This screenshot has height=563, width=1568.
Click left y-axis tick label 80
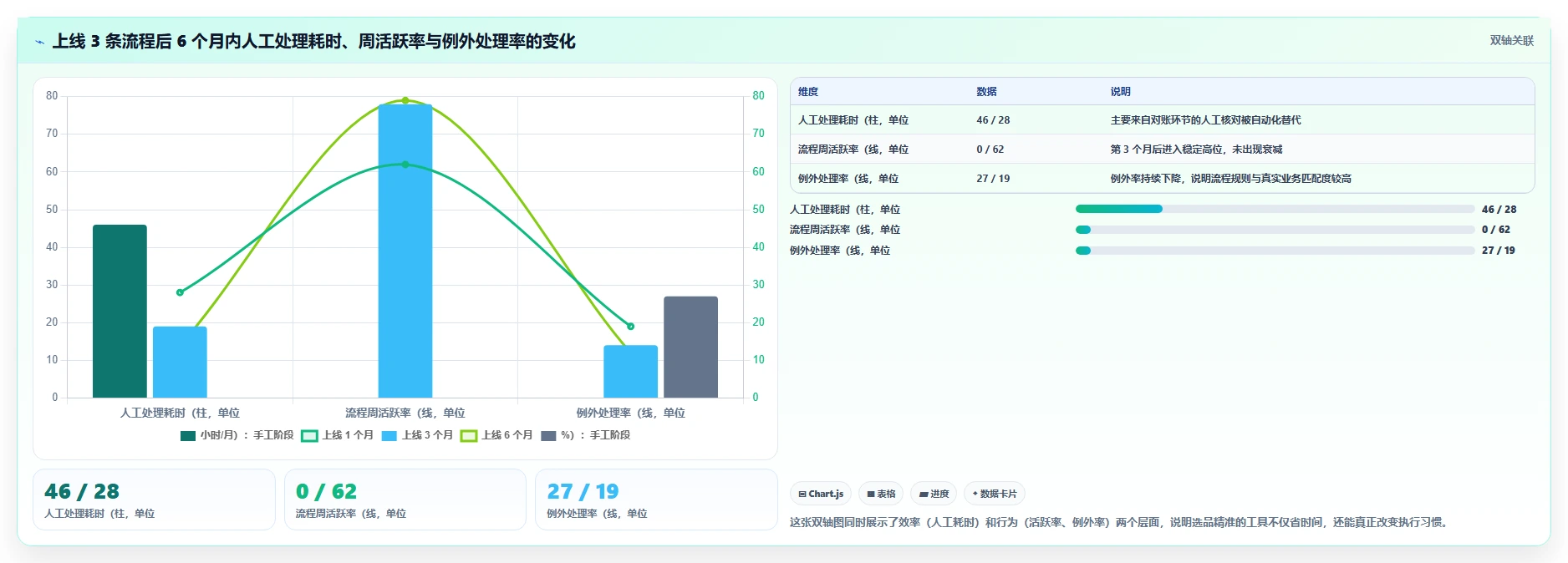coord(52,96)
